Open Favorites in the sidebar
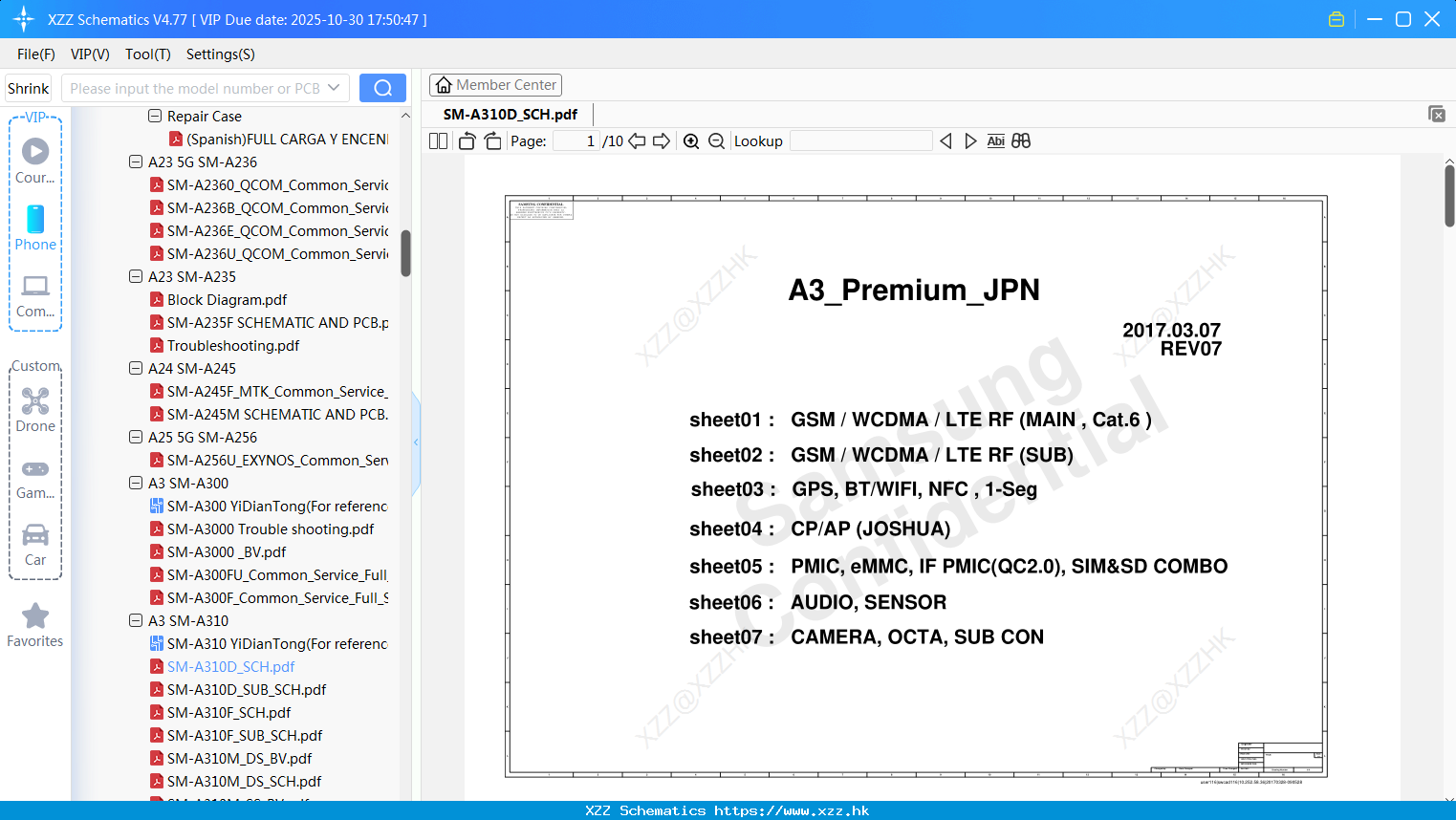 (x=35, y=626)
